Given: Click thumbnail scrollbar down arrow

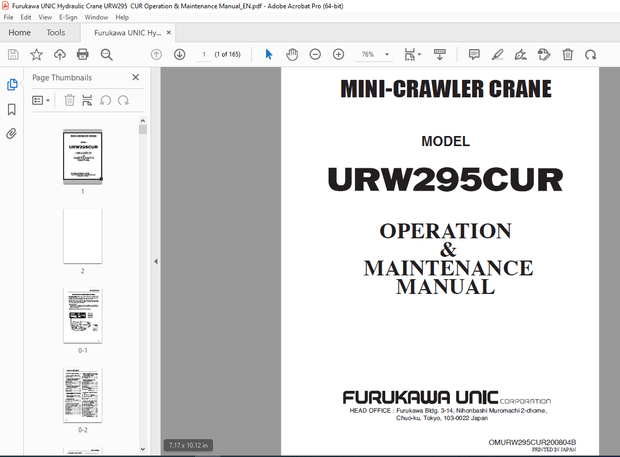Looking at the screenshot, I should tap(143, 449).
